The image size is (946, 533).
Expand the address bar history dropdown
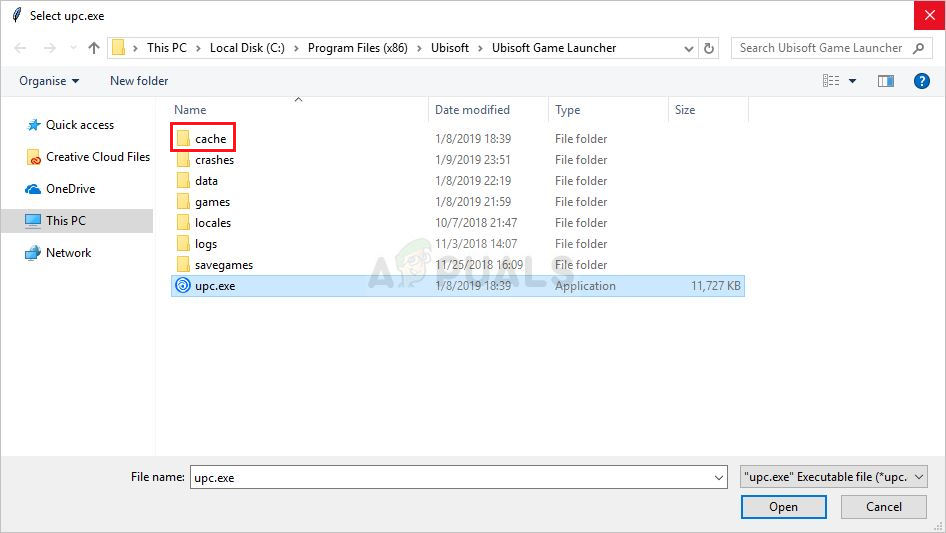click(688, 48)
